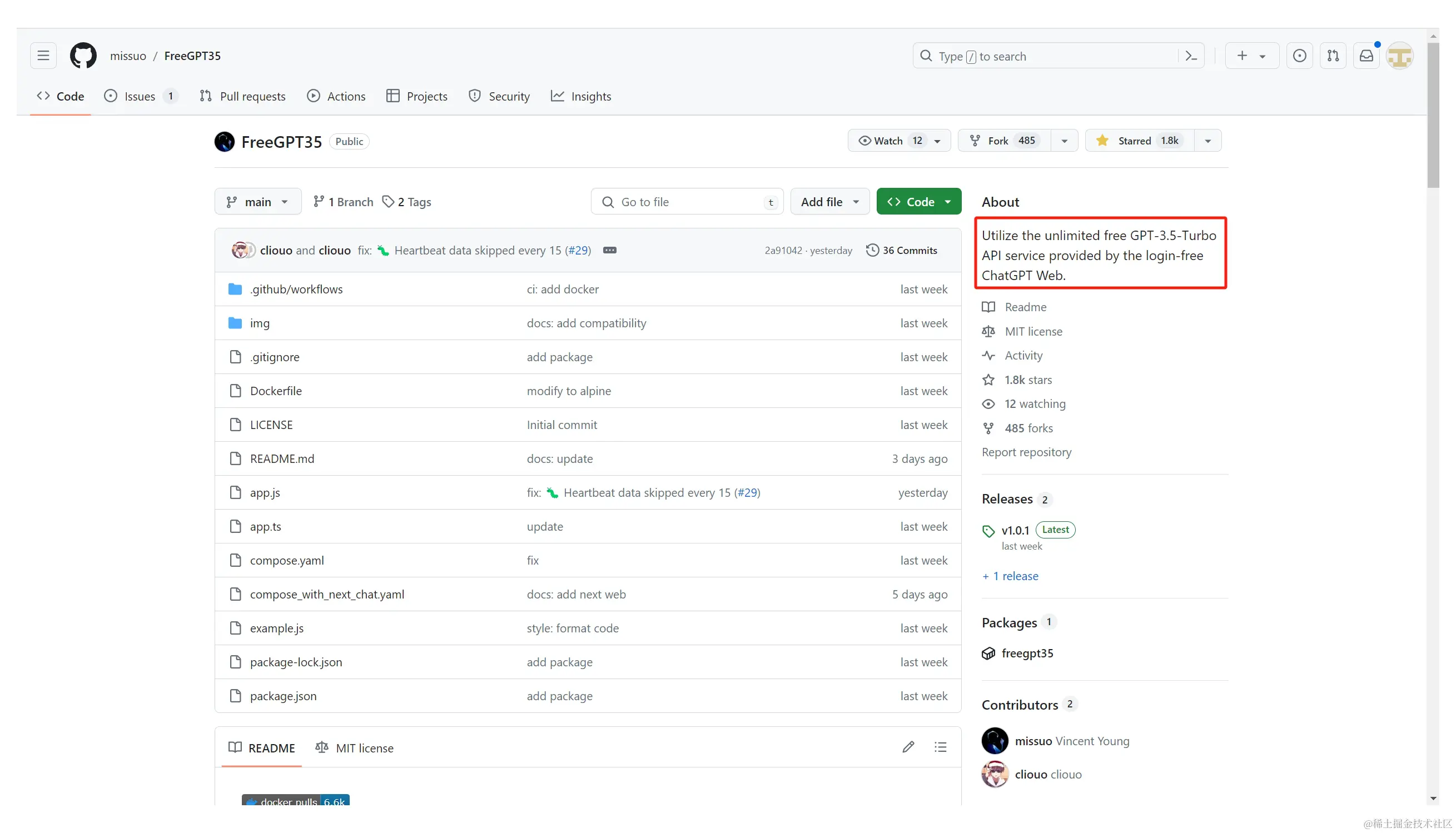Open the app.js file
This screenshot has height=833, width=1456.
click(265, 492)
